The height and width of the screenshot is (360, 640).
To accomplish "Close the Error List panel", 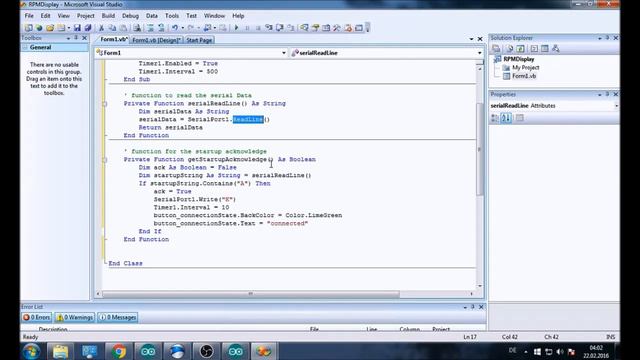I will pyautogui.click(x=481, y=307).
